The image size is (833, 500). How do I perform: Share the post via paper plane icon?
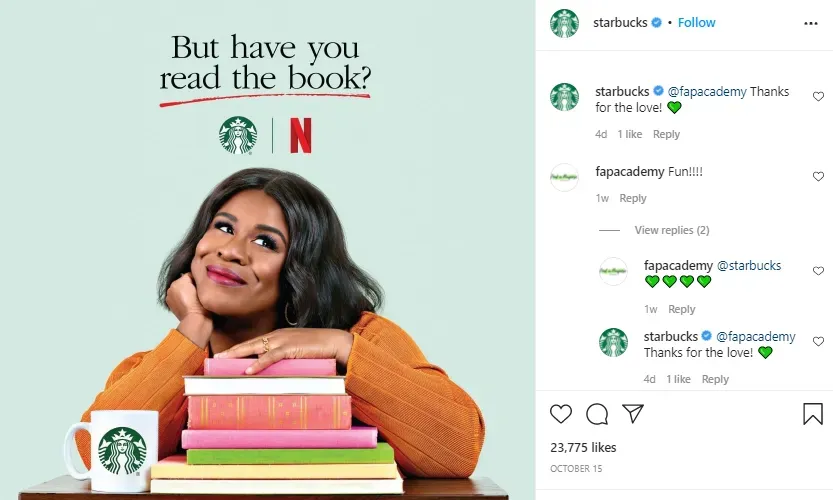(x=633, y=413)
